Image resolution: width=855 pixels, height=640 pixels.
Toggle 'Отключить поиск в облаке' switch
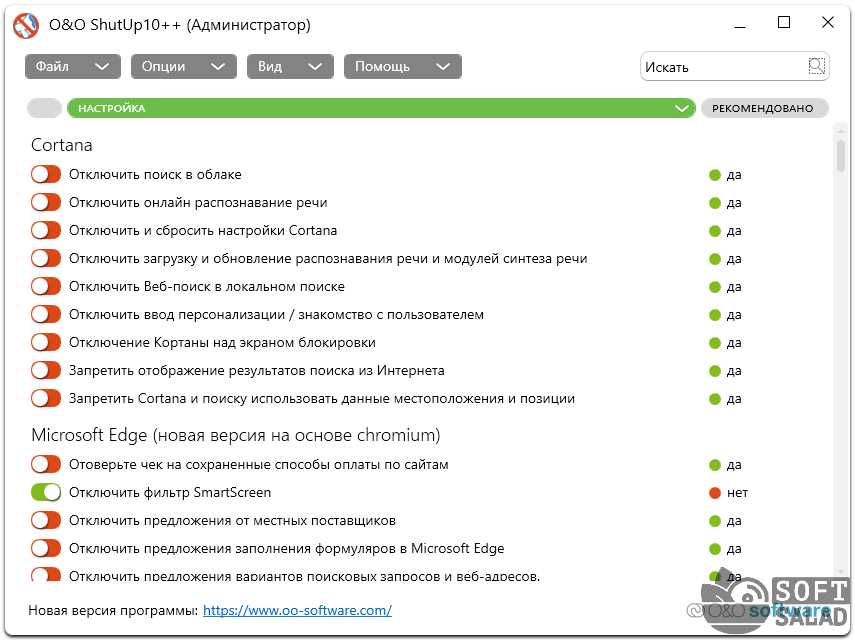(x=46, y=175)
